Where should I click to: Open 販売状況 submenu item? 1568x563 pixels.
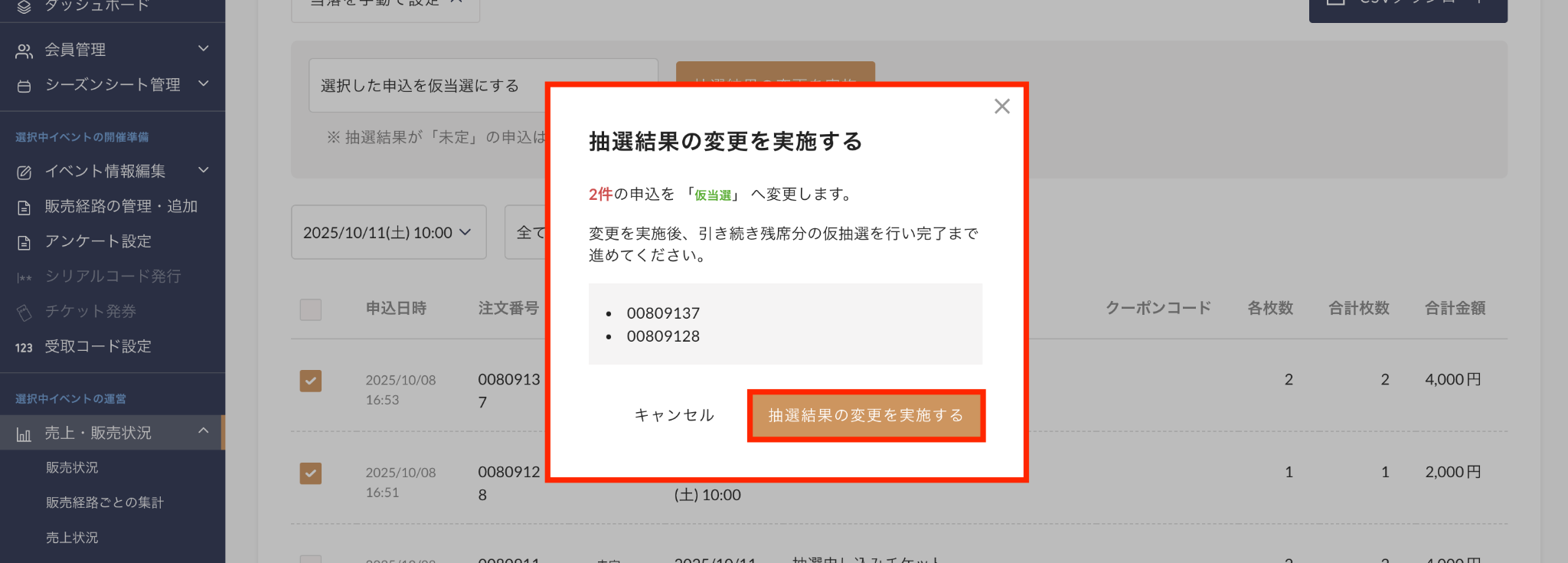click(x=72, y=467)
